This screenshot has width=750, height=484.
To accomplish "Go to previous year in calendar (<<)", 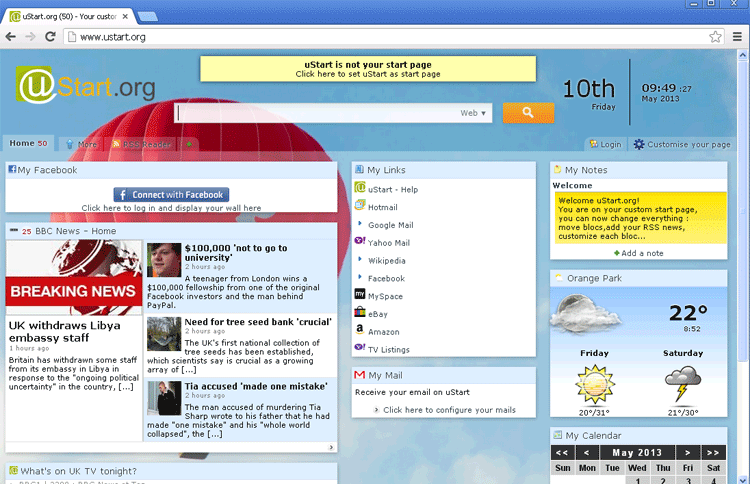I will [x=562, y=452].
